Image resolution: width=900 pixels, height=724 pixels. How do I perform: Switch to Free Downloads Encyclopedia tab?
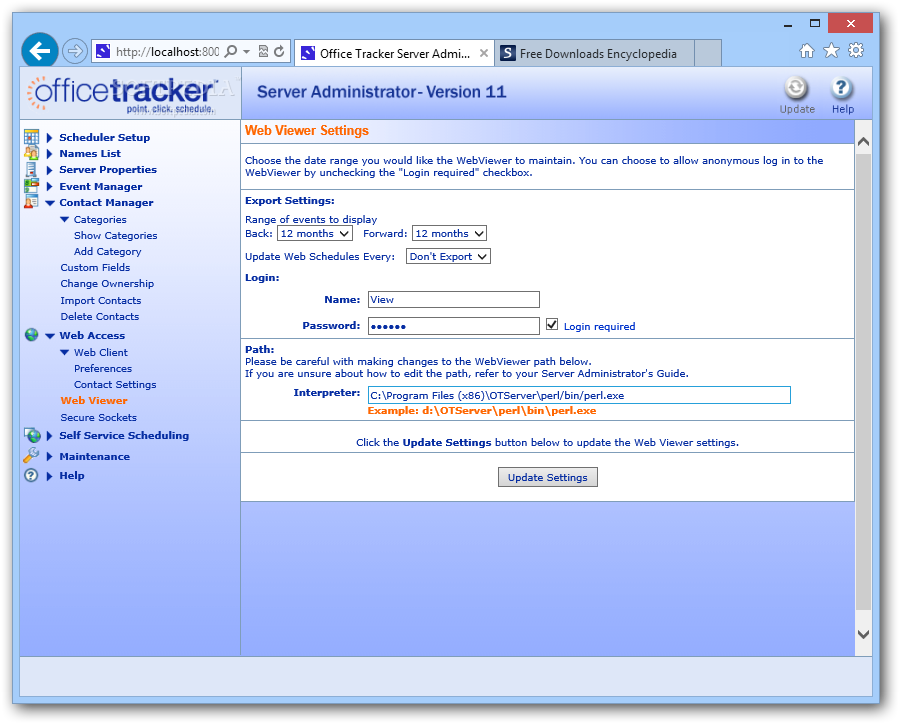click(x=594, y=53)
